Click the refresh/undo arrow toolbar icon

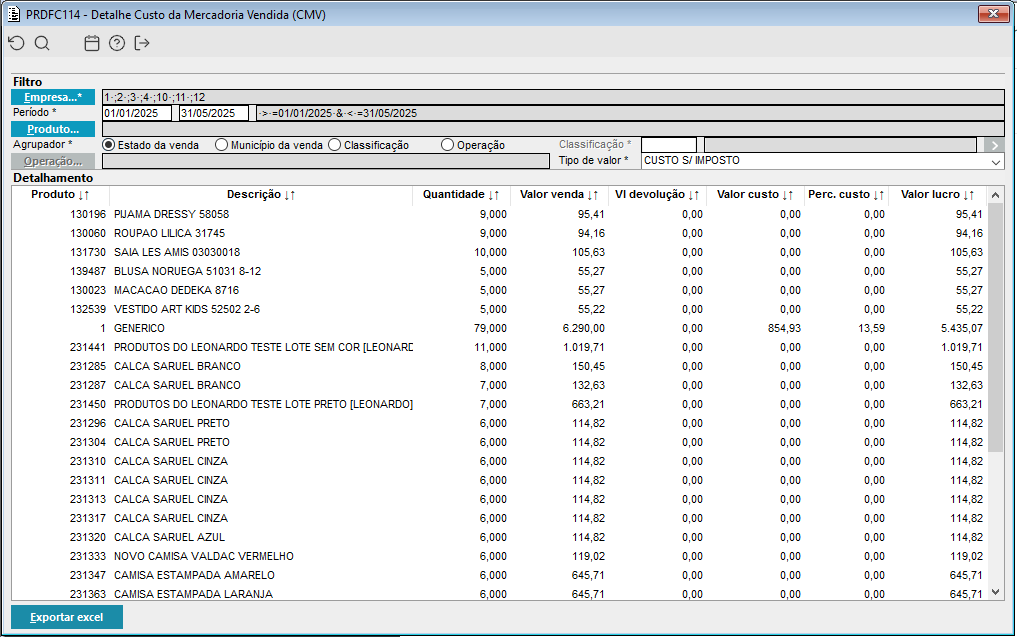(16, 43)
